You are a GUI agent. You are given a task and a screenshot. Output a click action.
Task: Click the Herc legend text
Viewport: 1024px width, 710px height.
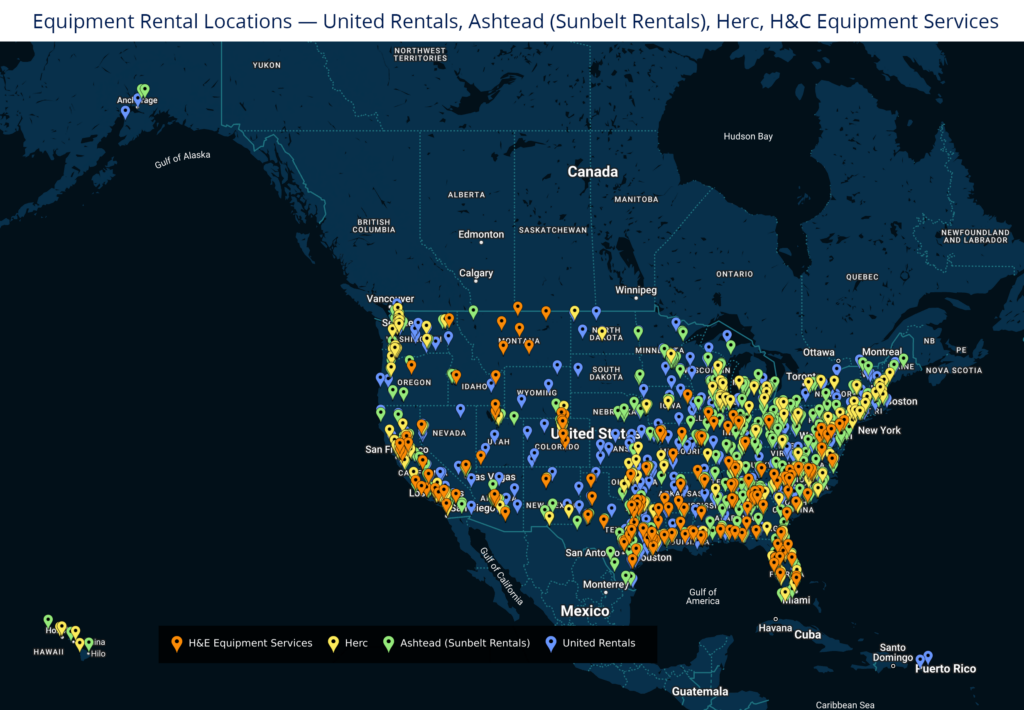coord(357,643)
